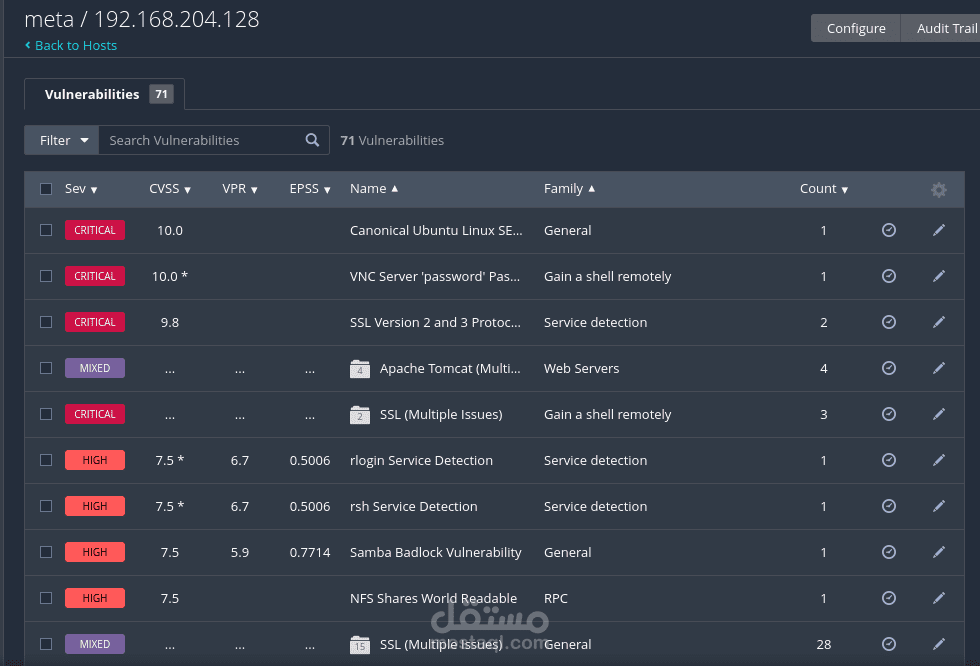Image resolution: width=980 pixels, height=666 pixels.
Task: Click recast check icon for rsh Service Detection row
Action: [x=889, y=506]
